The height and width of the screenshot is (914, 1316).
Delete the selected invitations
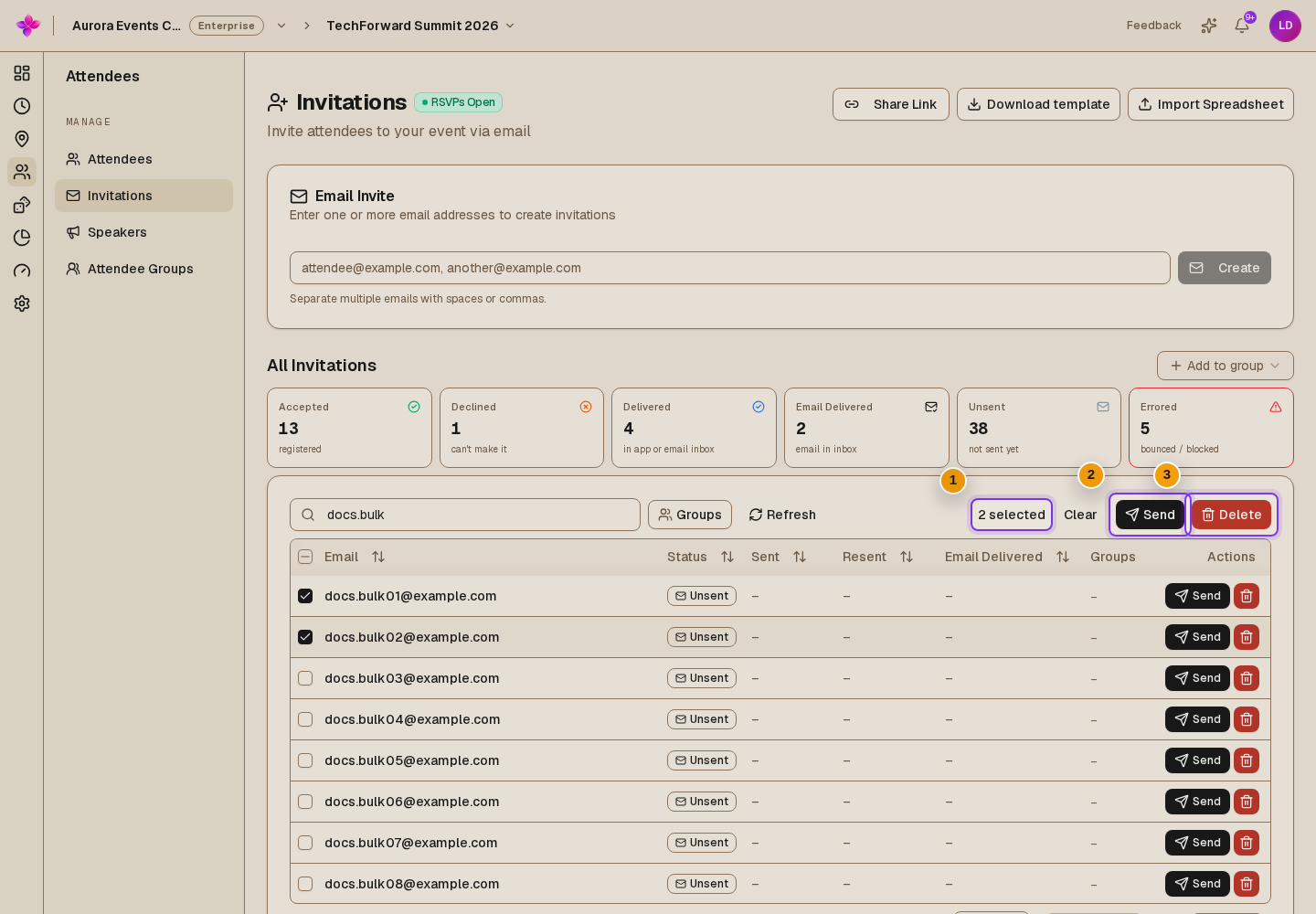(x=1231, y=515)
